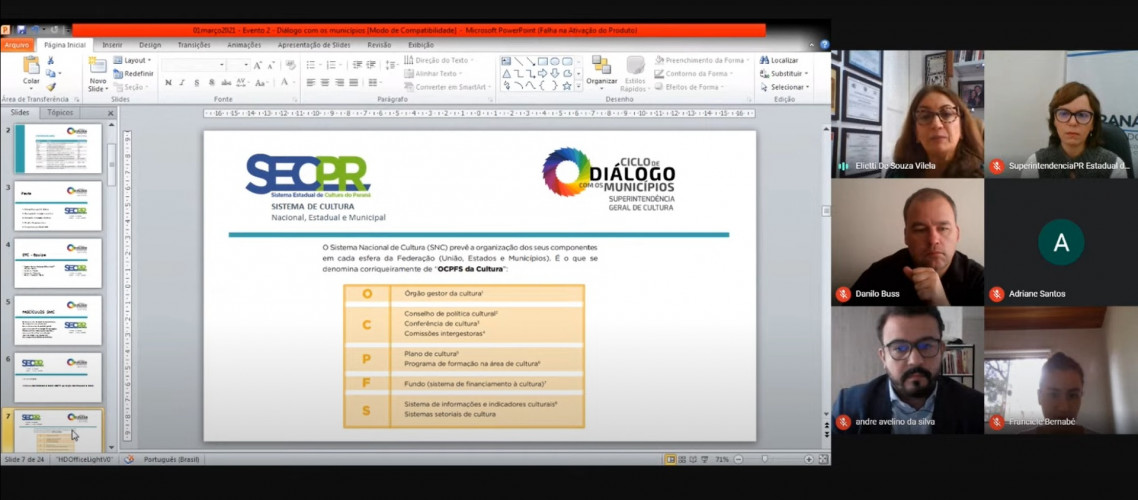Open the font name combo box

193,65
